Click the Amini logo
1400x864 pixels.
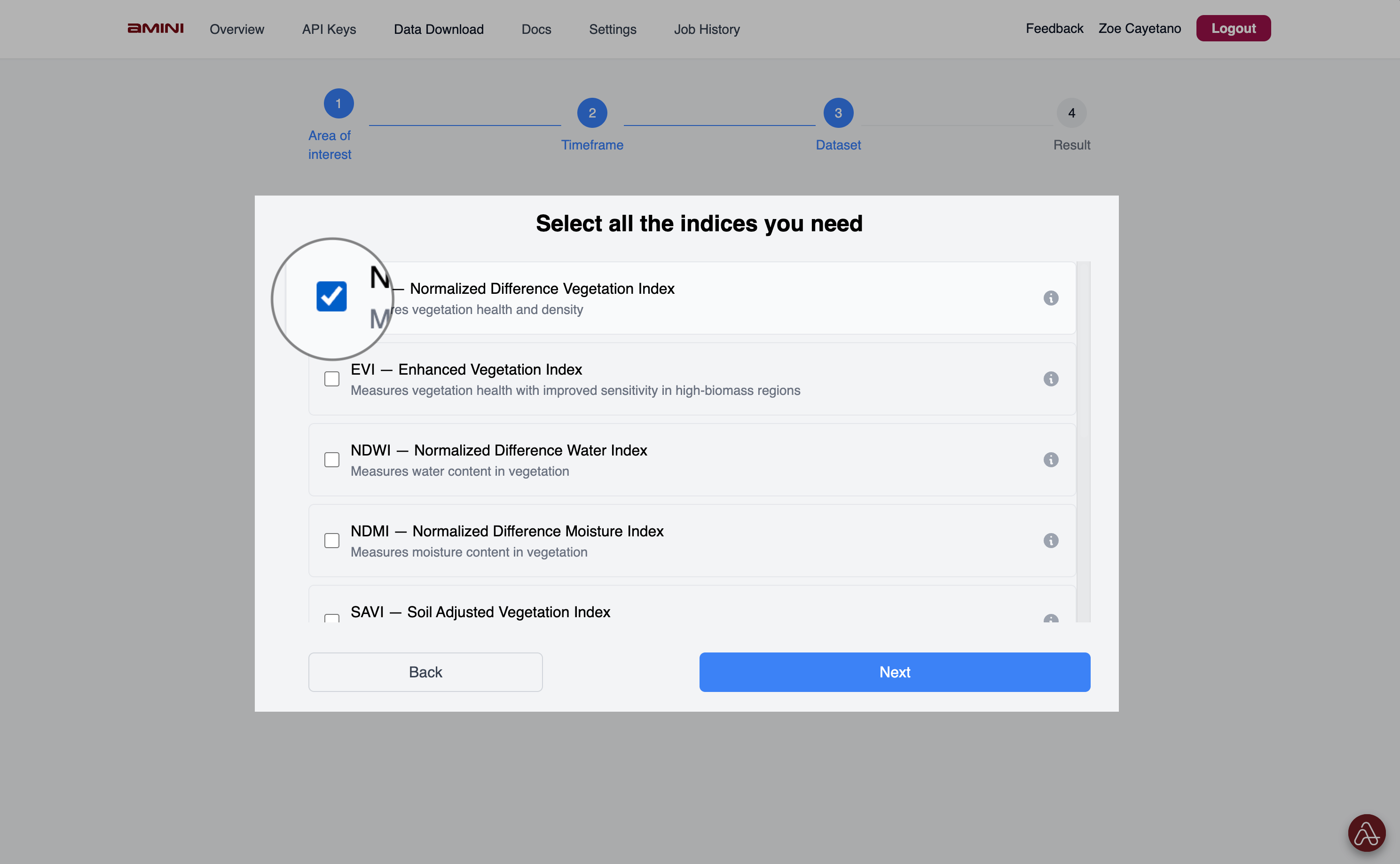point(156,29)
